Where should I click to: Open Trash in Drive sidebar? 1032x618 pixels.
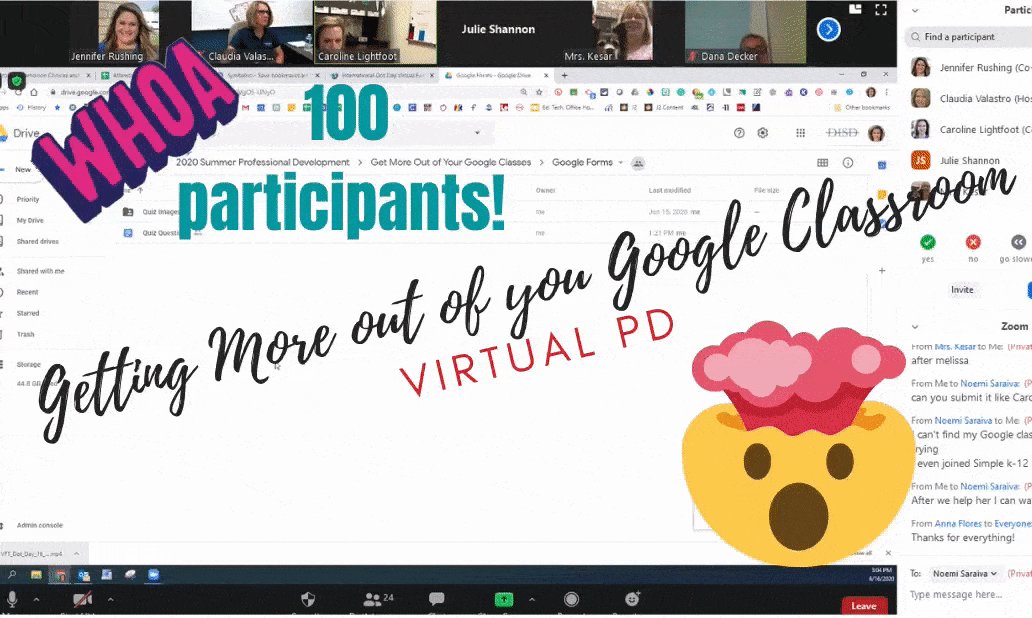[x=25, y=334]
